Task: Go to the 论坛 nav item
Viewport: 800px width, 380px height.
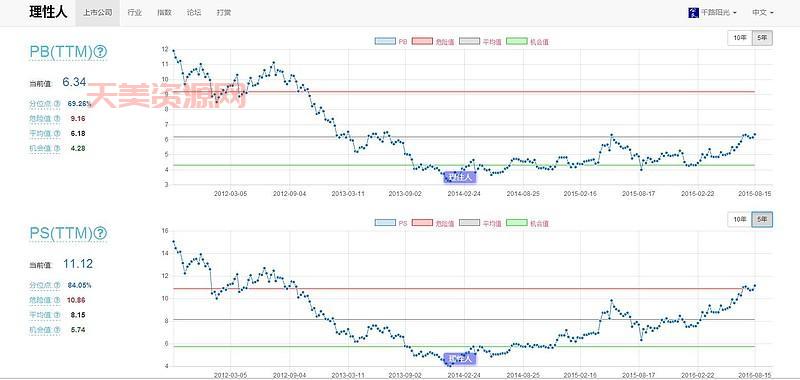Action: pyautogui.click(x=194, y=13)
